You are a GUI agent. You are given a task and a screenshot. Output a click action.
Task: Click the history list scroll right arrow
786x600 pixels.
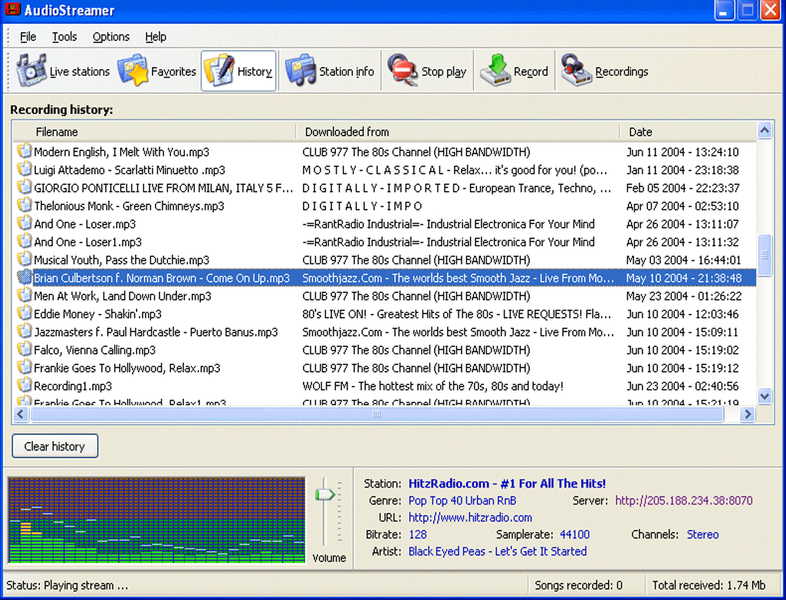pos(747,414)
